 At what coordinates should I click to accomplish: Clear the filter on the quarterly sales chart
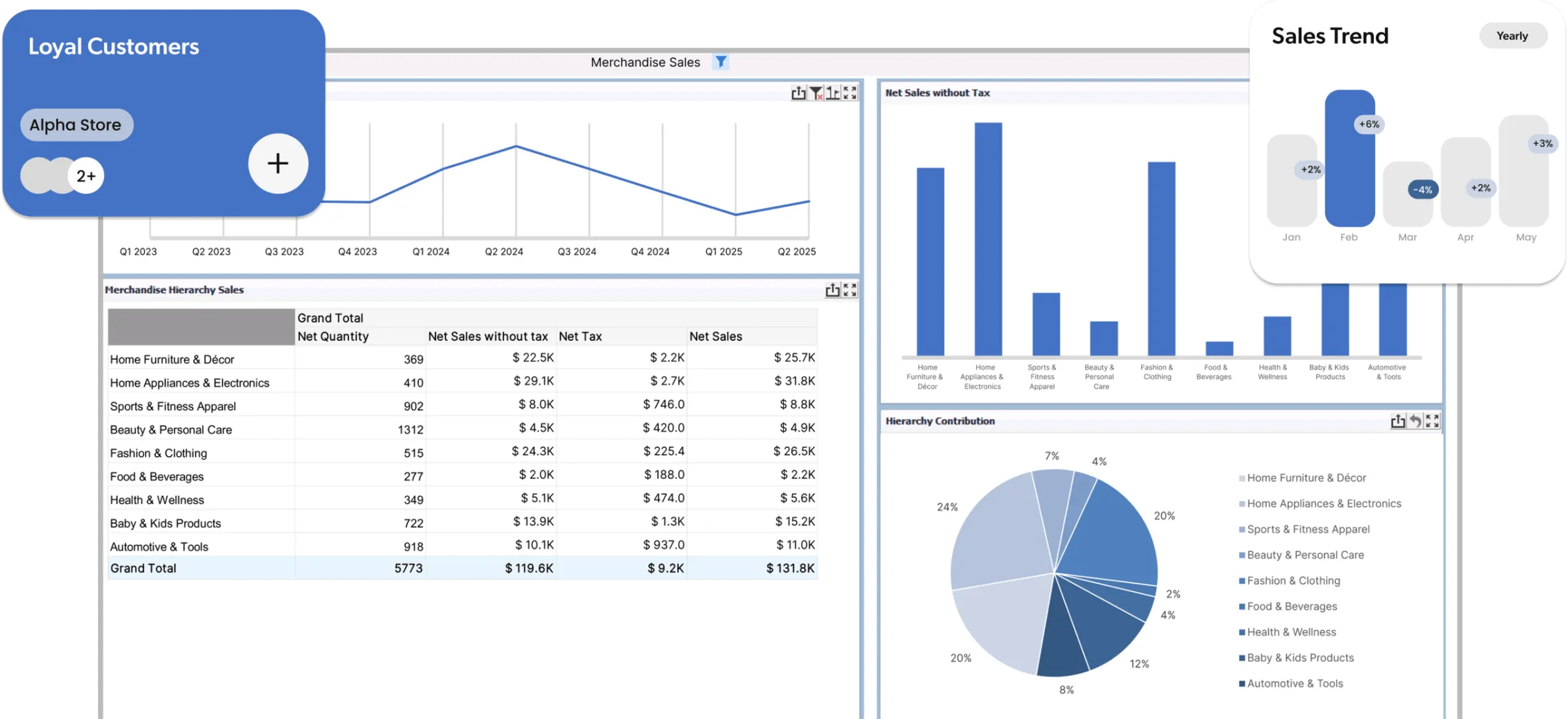coord(816,93)
